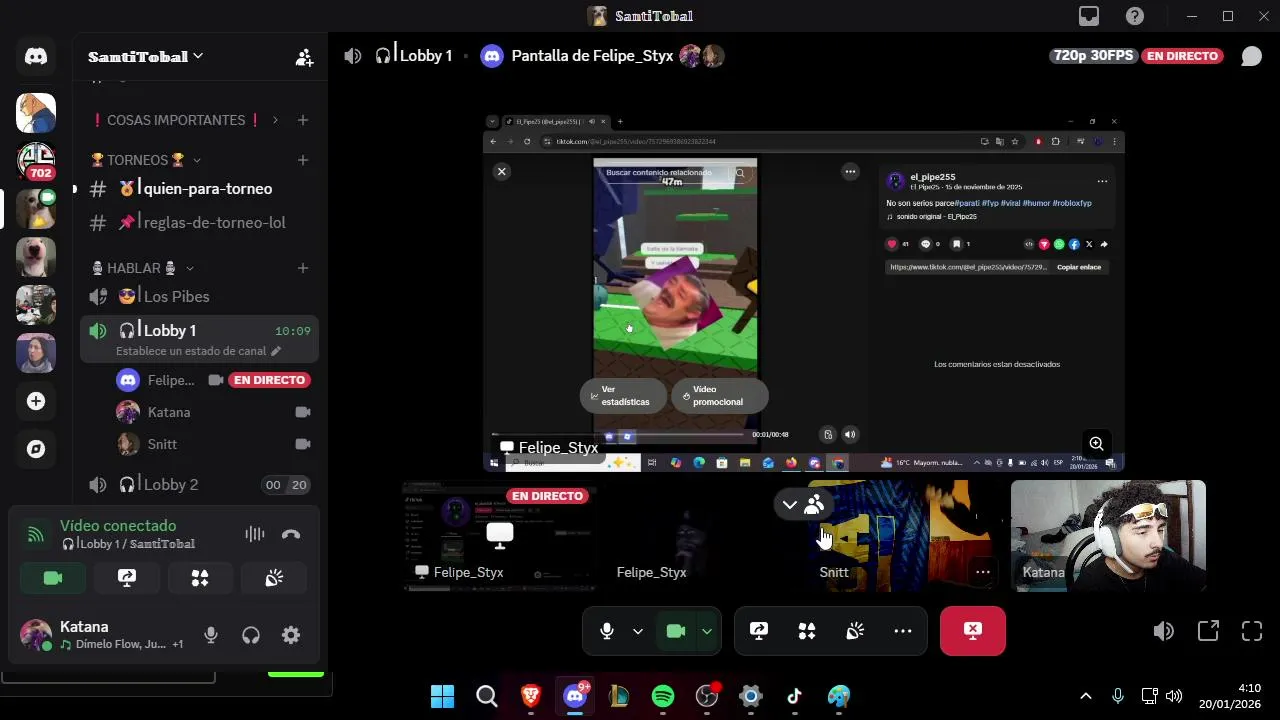Open TikTok app from taskbar
Screen dimensions: 1280x720
point(795,696)
